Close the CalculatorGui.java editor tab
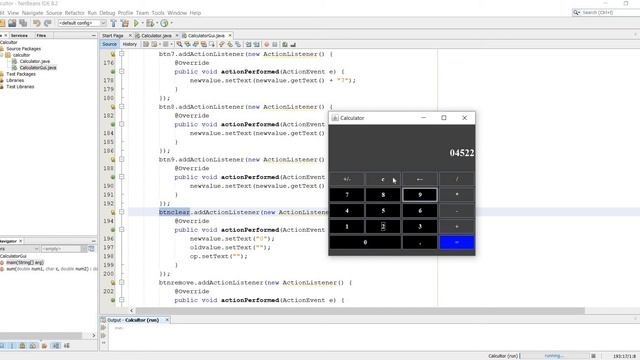Viewport: 640px width, 360px height. click(x=230, y=36)
